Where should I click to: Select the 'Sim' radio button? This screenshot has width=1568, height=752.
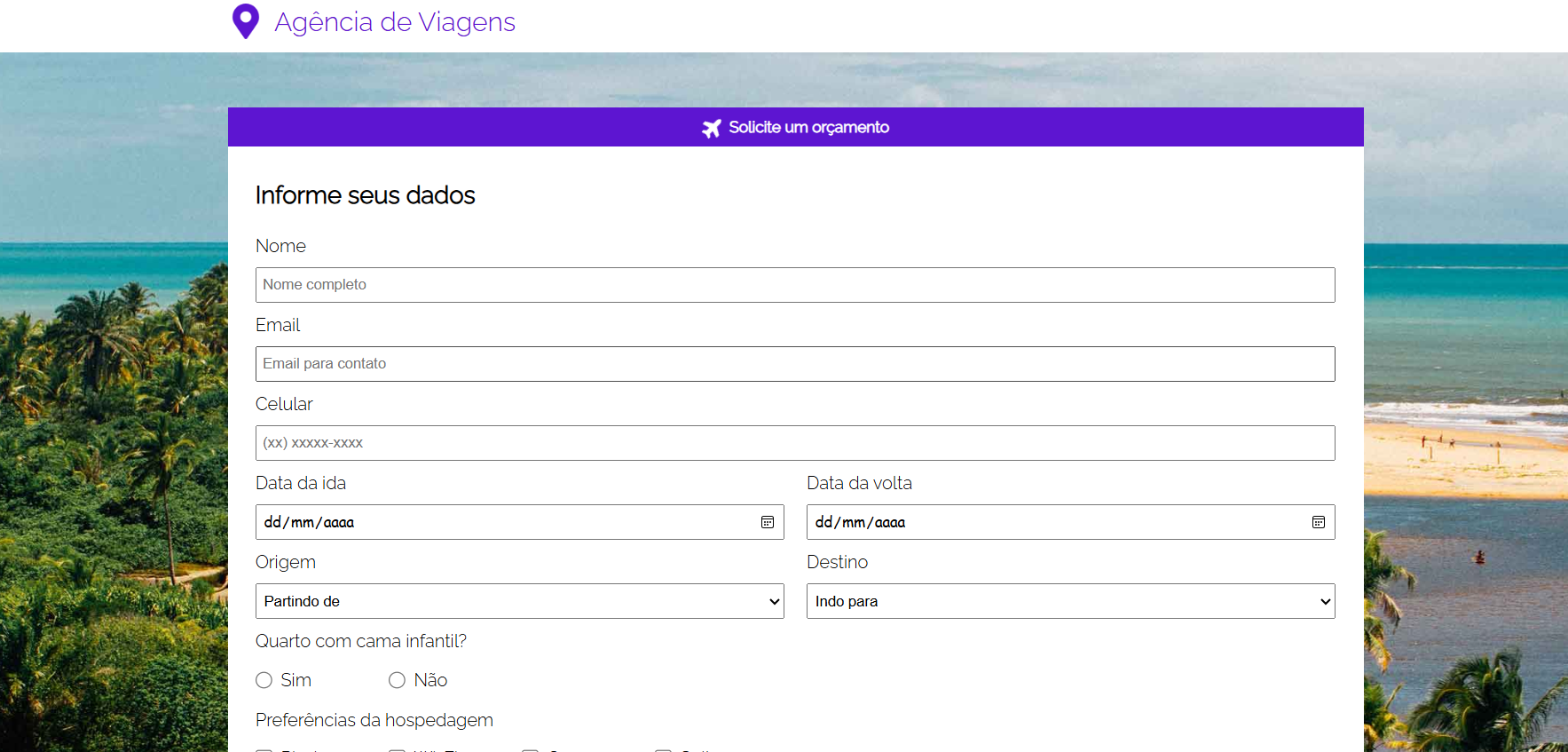pos(264,680)
